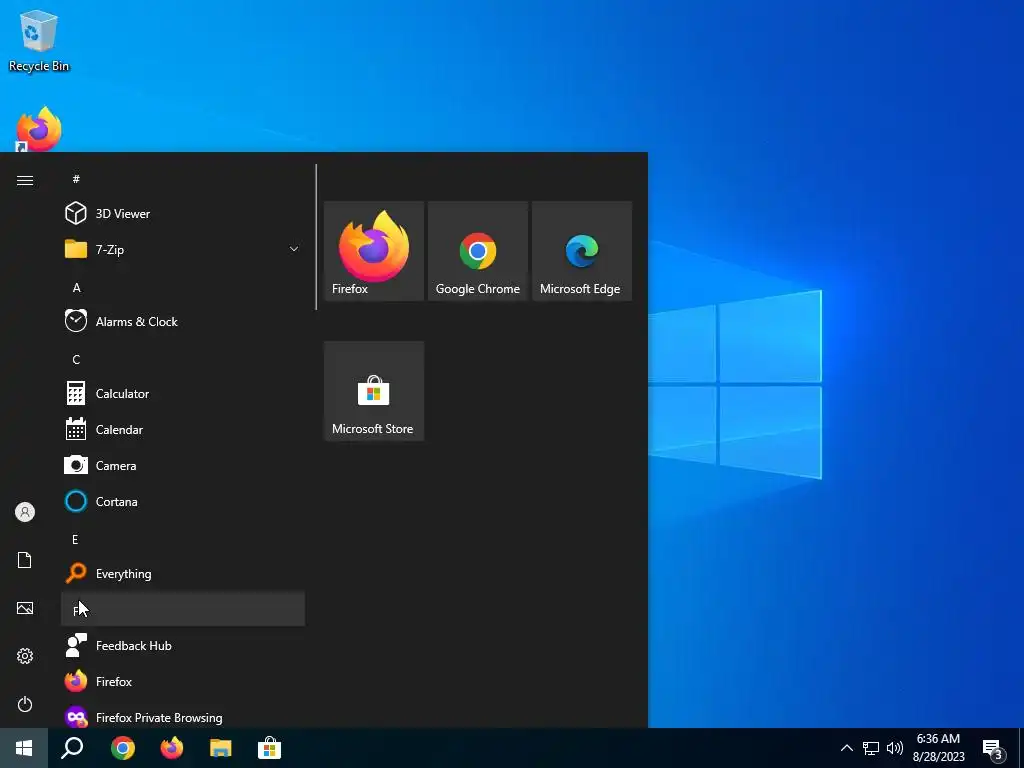
Task: Open the Pictures shortcut in Start sidebar
Action: (x=25, y=608)
